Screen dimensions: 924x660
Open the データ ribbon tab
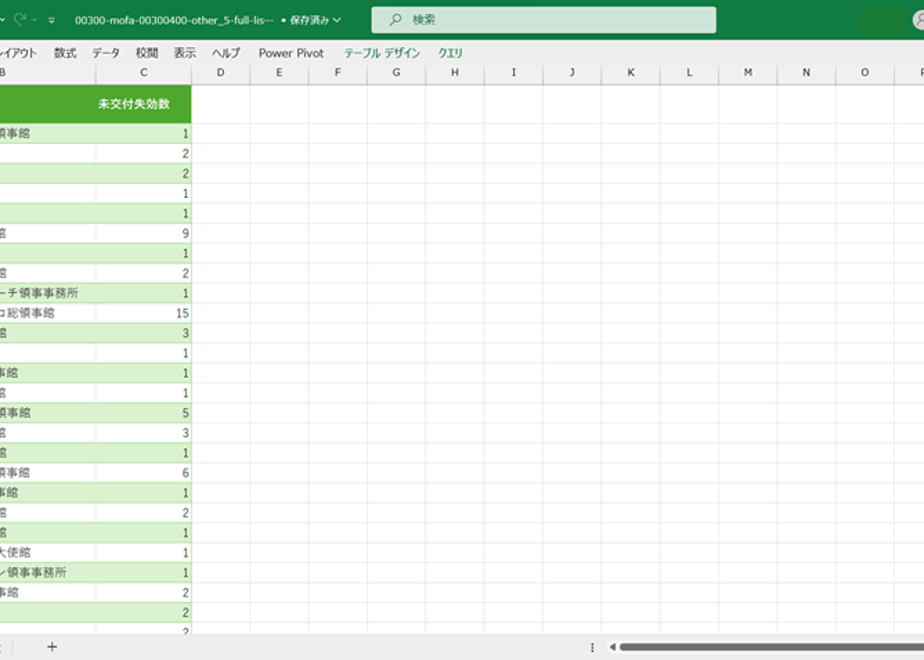106,53
